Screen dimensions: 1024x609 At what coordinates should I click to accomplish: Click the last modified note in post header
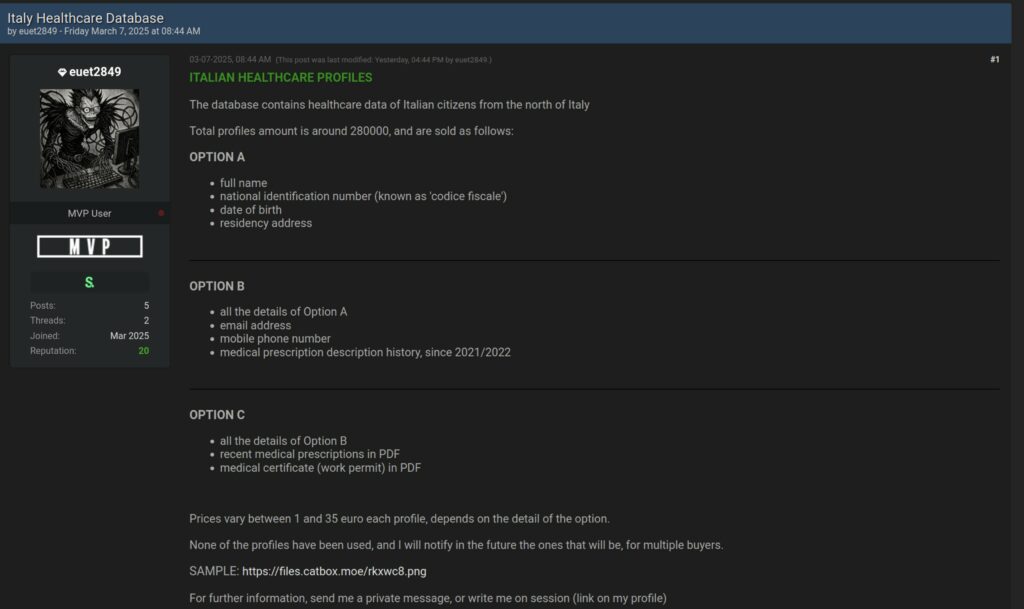point(383,60)
